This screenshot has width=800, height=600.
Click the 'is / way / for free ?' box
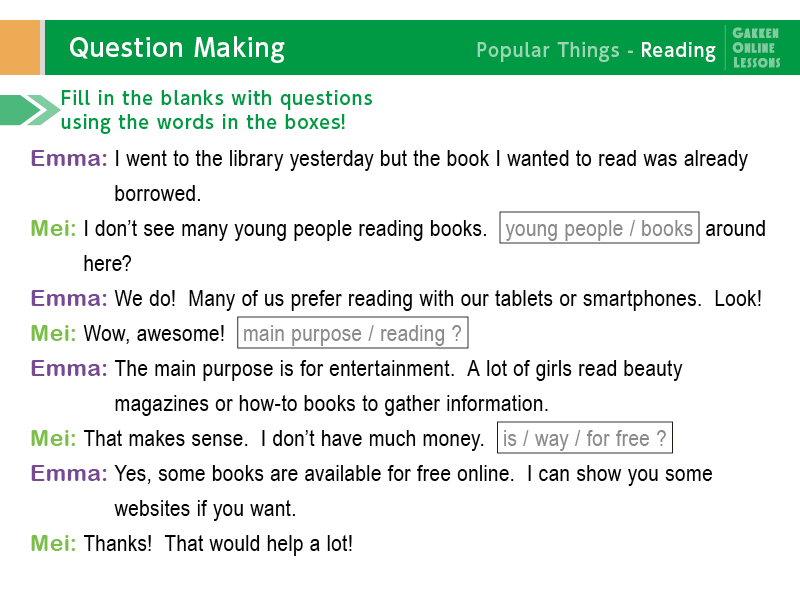click(x=585, y=437)
